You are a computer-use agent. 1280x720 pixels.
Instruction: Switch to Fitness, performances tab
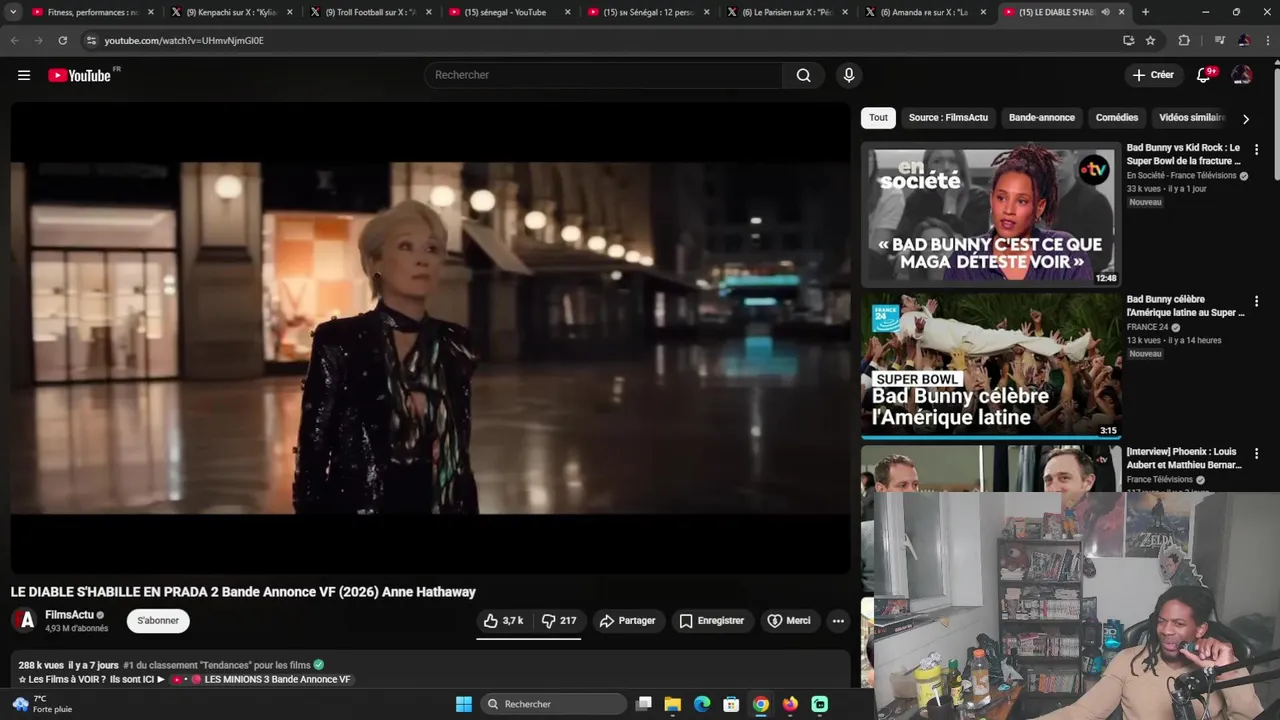tap(92, 12)
